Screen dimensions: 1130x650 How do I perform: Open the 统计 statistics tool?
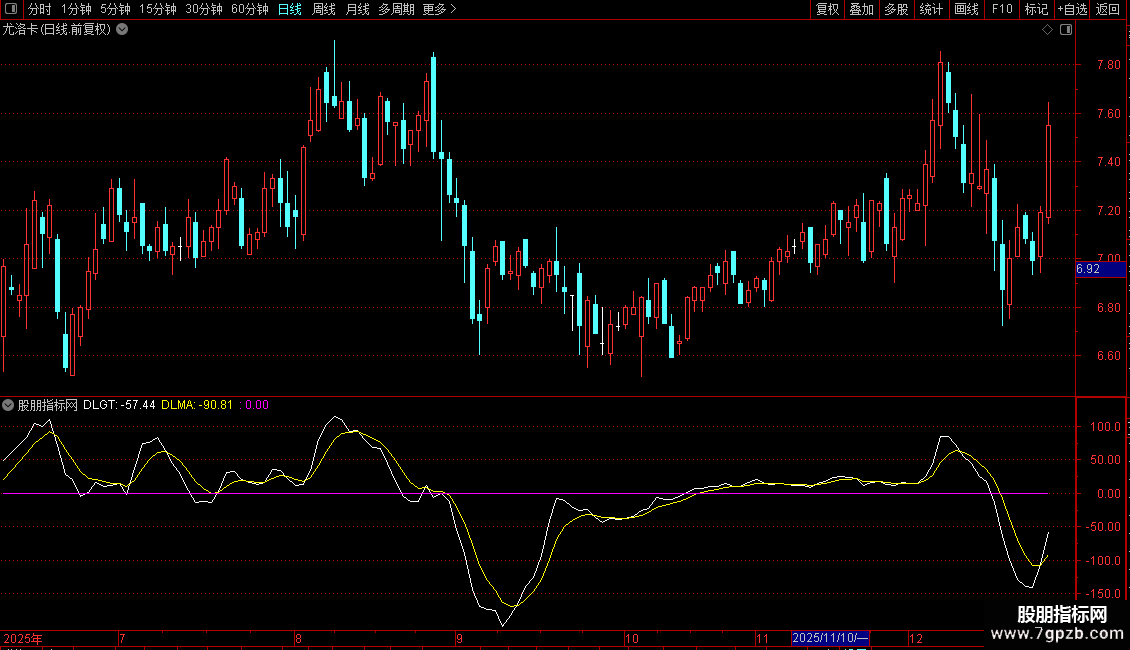coord(931,9)
